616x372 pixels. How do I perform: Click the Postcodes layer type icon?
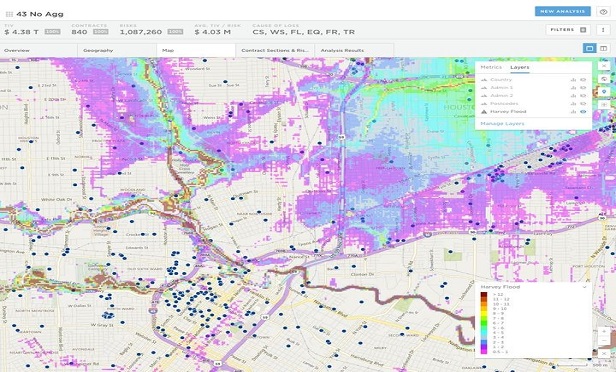click(x=484, y=104)
